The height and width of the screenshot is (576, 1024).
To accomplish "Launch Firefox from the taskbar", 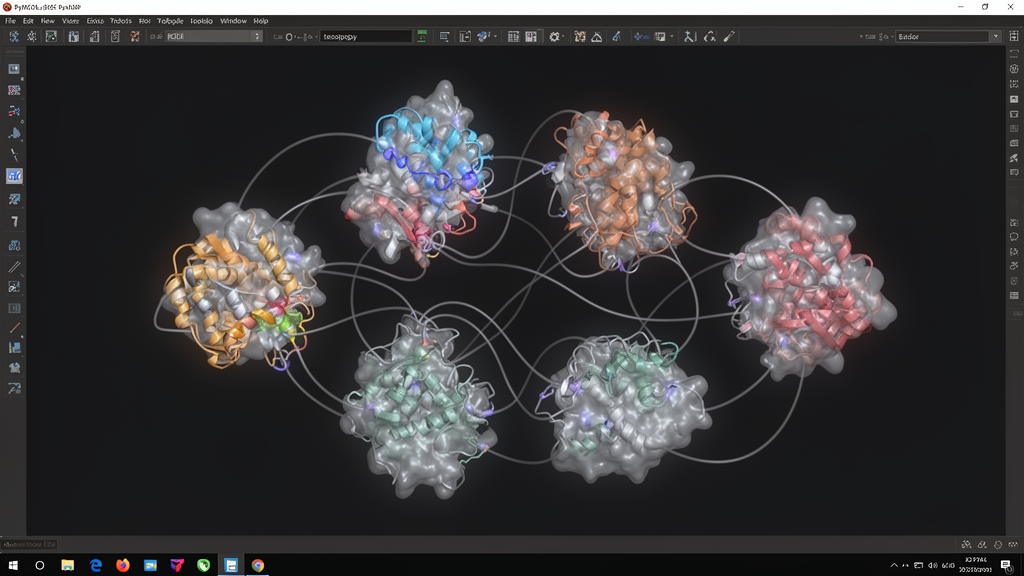I will tap(123, 566).
